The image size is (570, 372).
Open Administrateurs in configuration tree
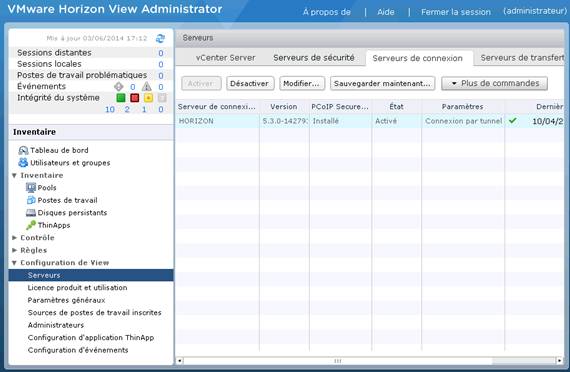coord(56,325)
